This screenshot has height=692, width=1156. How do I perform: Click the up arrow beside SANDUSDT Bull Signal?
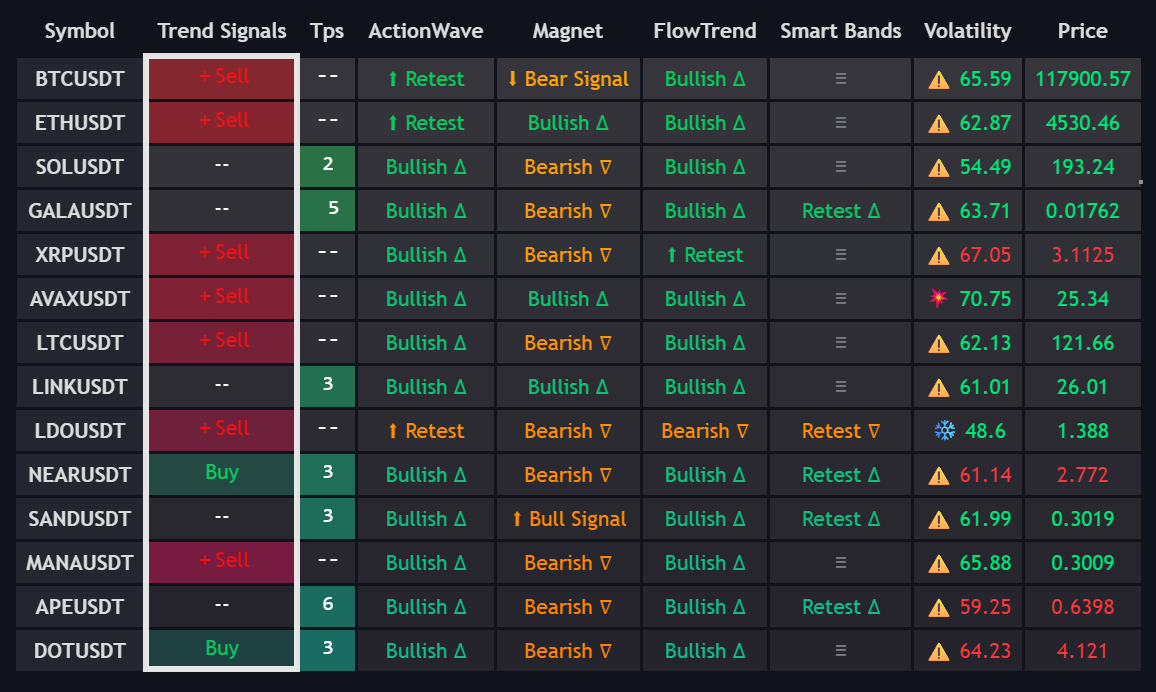tap(517, 519)
